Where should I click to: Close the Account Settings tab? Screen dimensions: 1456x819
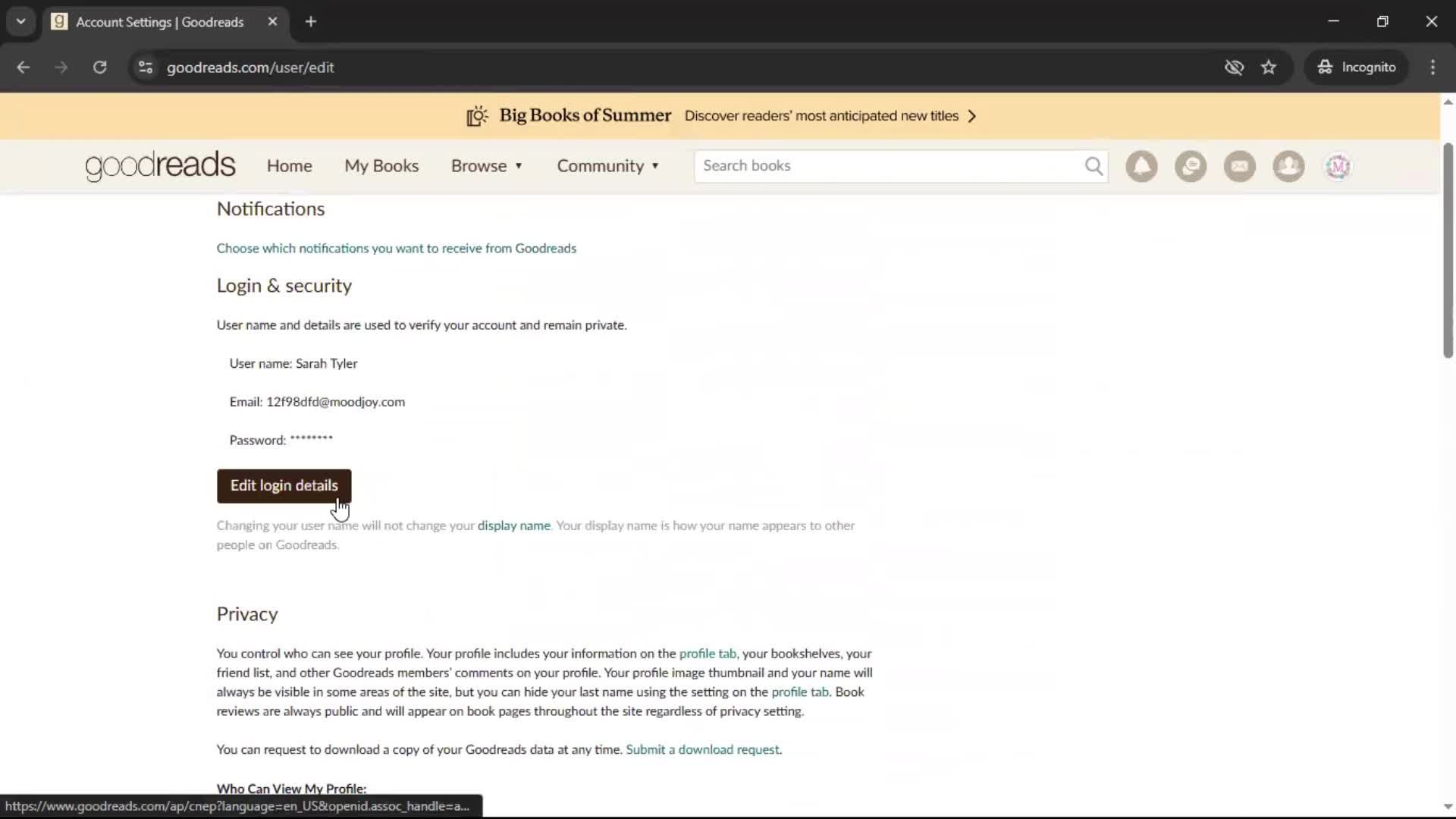pos(272,22)
